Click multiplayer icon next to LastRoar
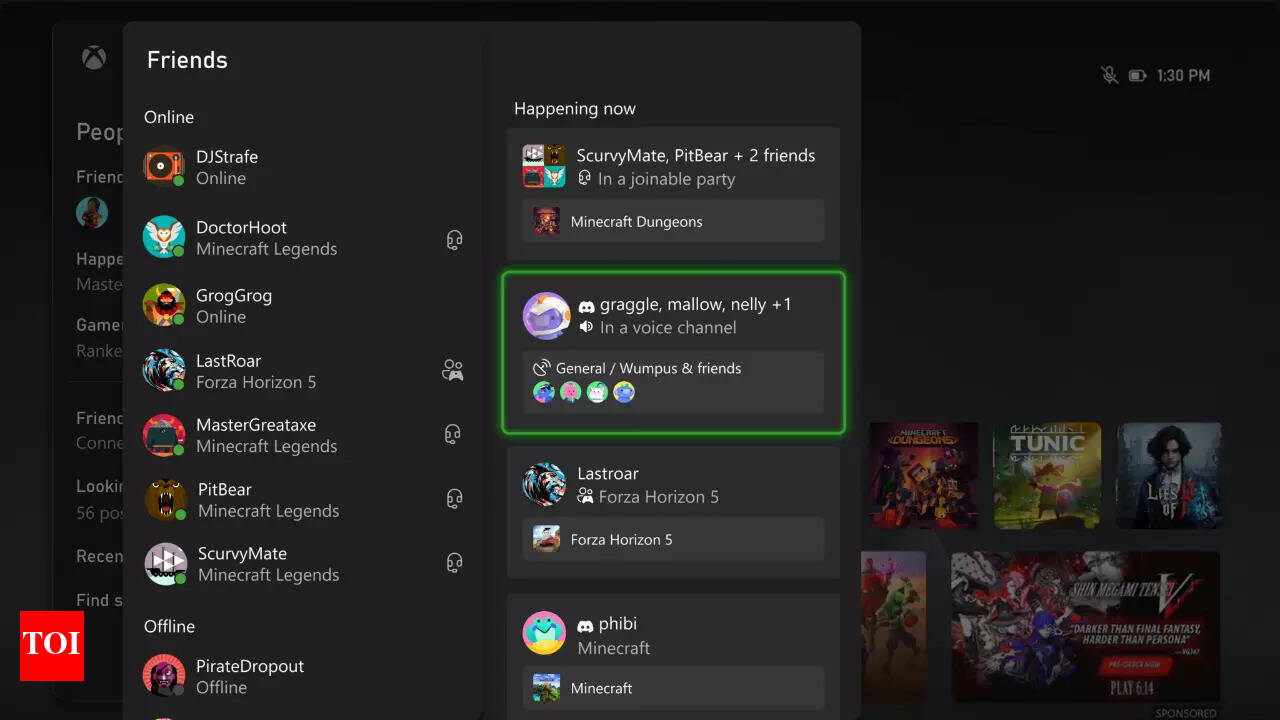Image resolution: width=1280 pixels, height=720 pixels. click(x=453, y=370)
